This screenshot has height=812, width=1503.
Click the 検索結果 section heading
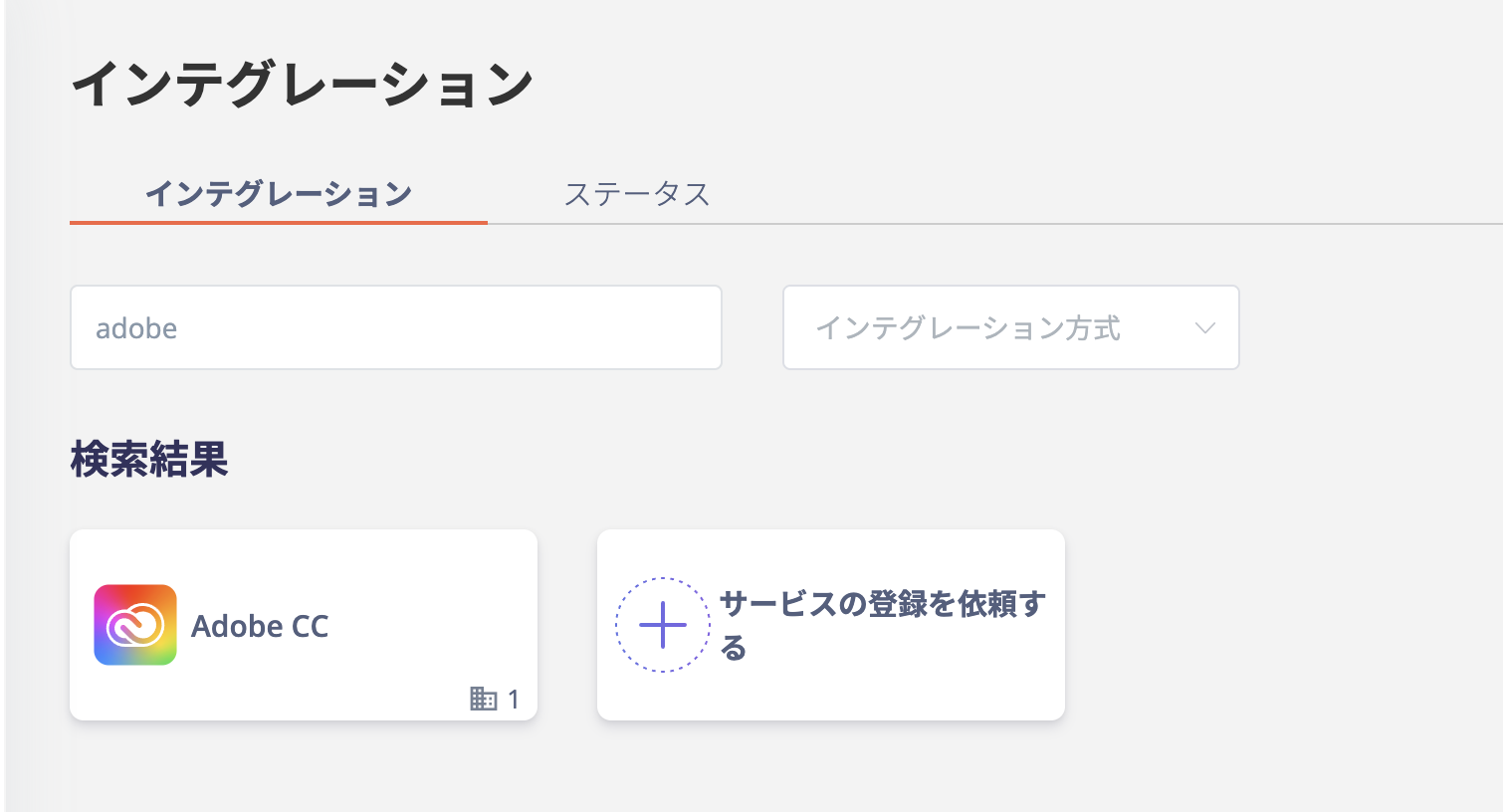(x=149, y=460)
